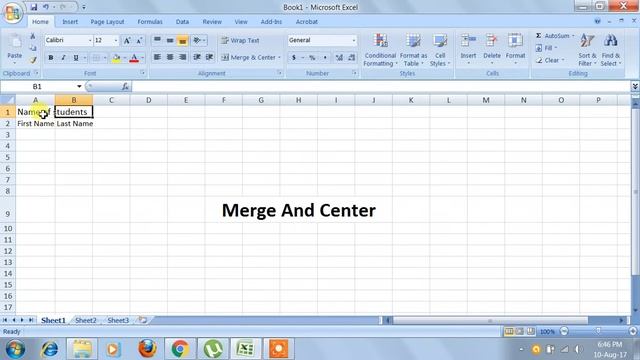Open the Clear dropdown in Editing group
This screenshot has height=360, width=640.
(550, 60)
